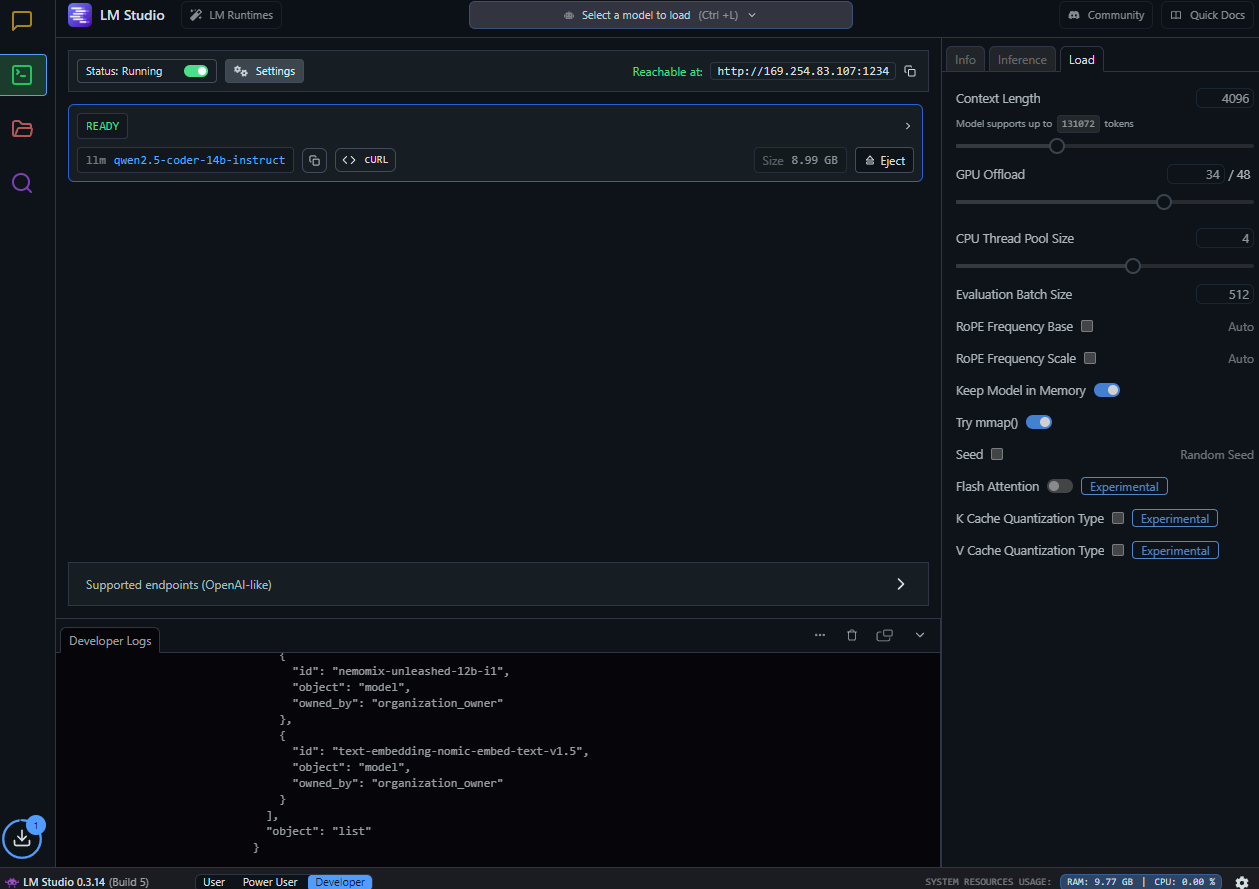The height and width of the screenshot is (889, 1259).
Task: Open more options in Developer Logs
Action: click(820, 635)
